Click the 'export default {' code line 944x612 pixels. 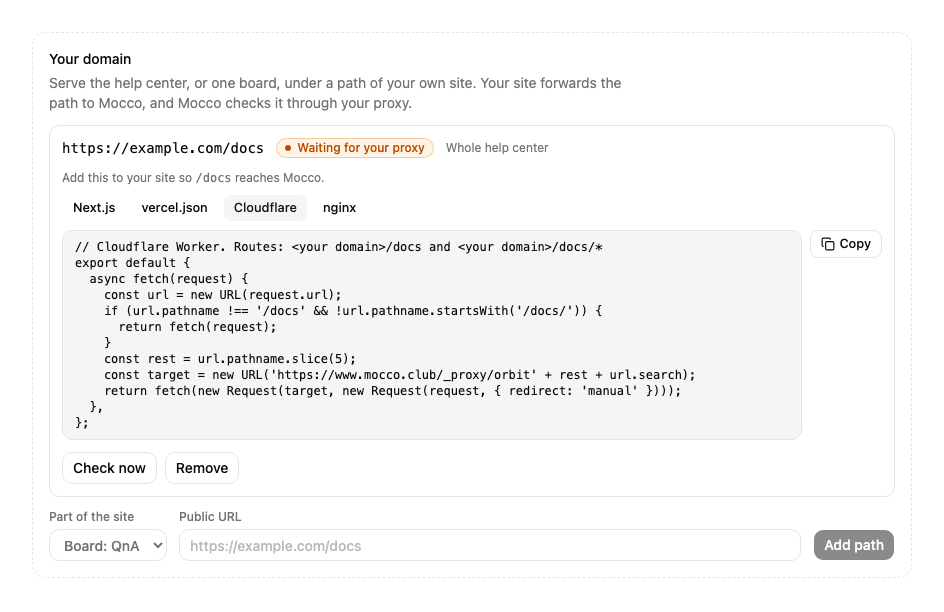tap(132, 263)
